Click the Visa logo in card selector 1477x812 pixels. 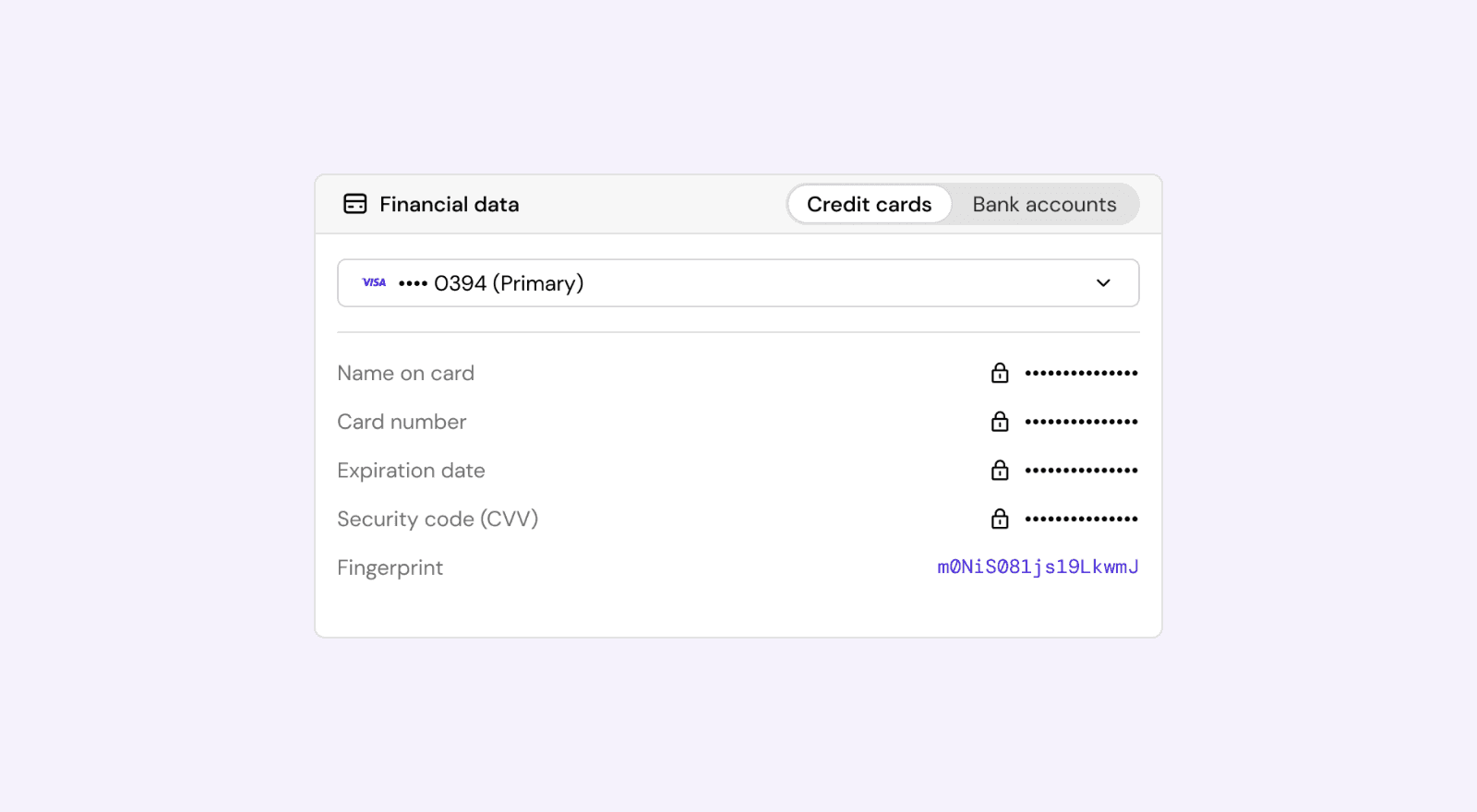[x=374, y=282]
